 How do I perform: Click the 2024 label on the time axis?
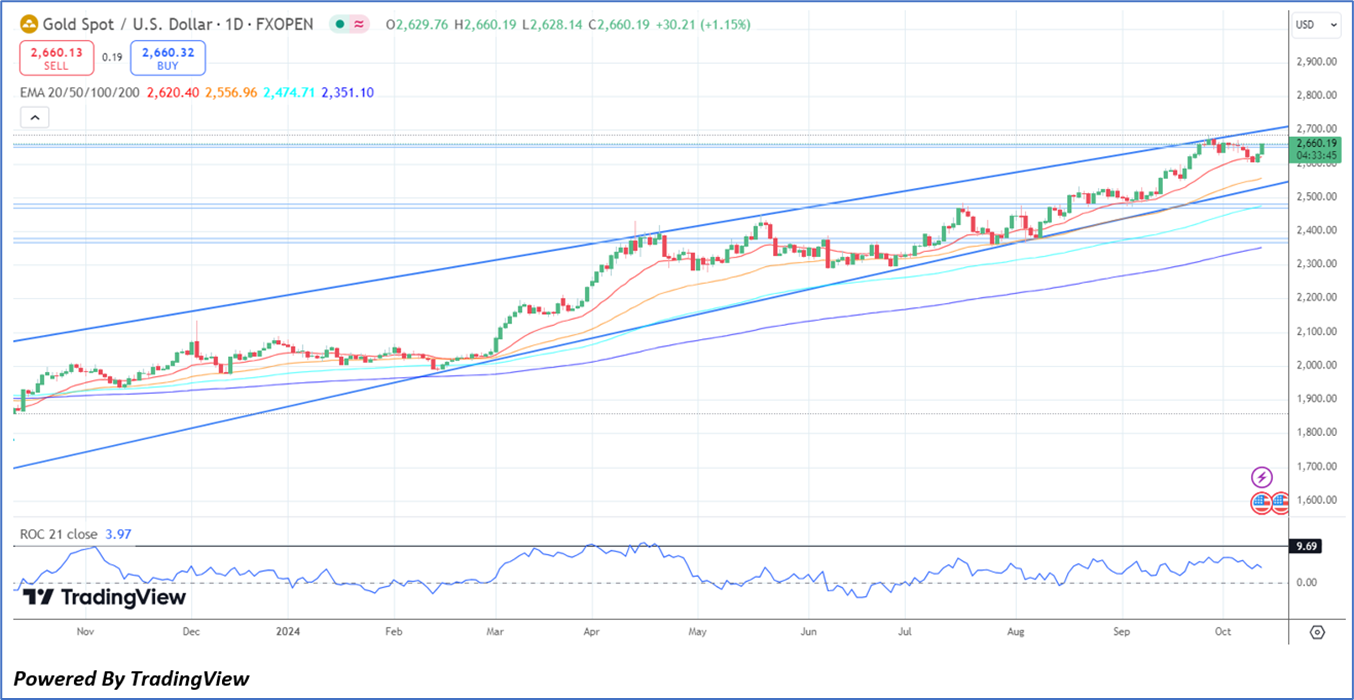pyautogui.click(x=288, y=632)
